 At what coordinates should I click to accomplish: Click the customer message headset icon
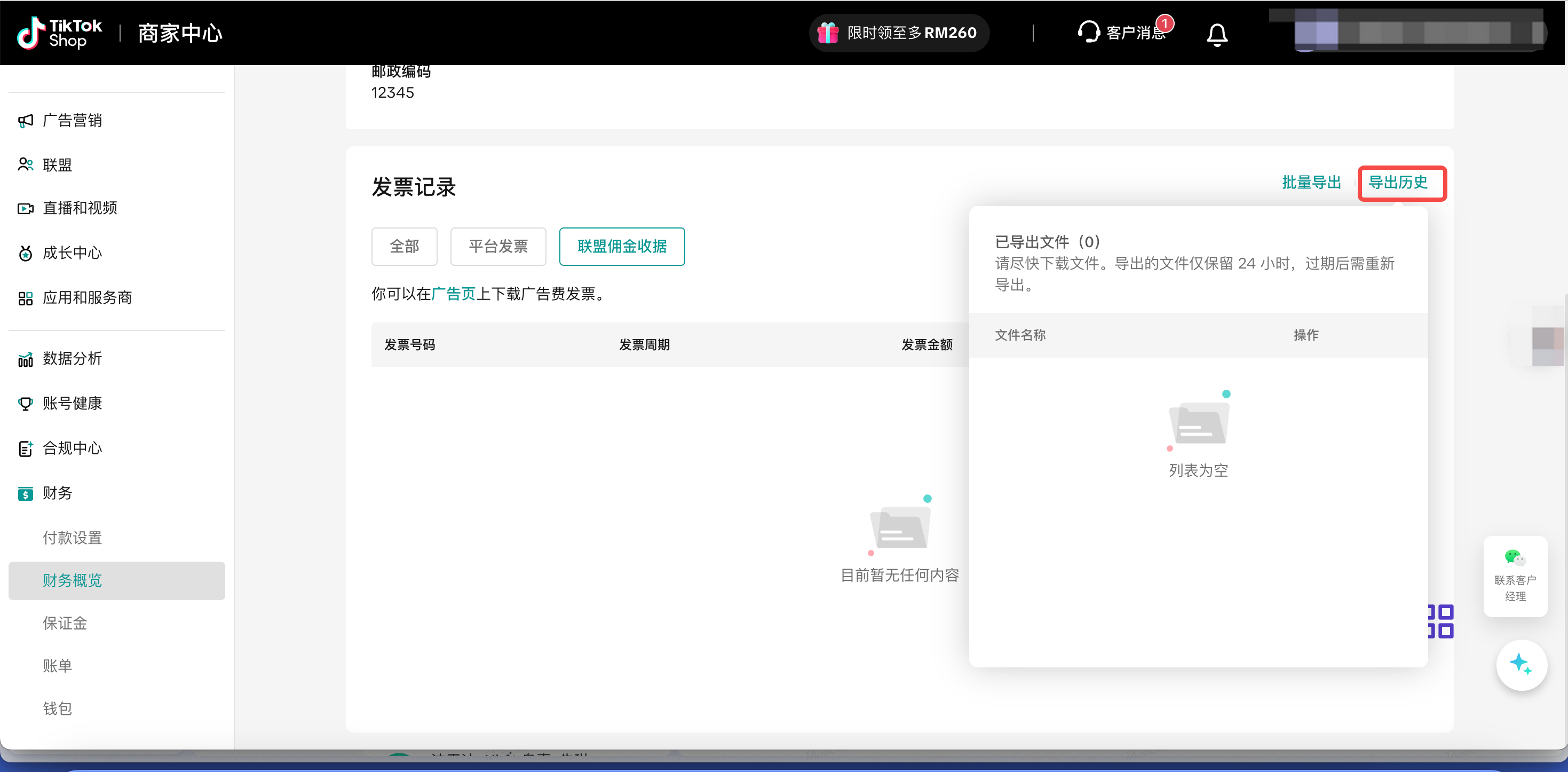coord(1088,31)
